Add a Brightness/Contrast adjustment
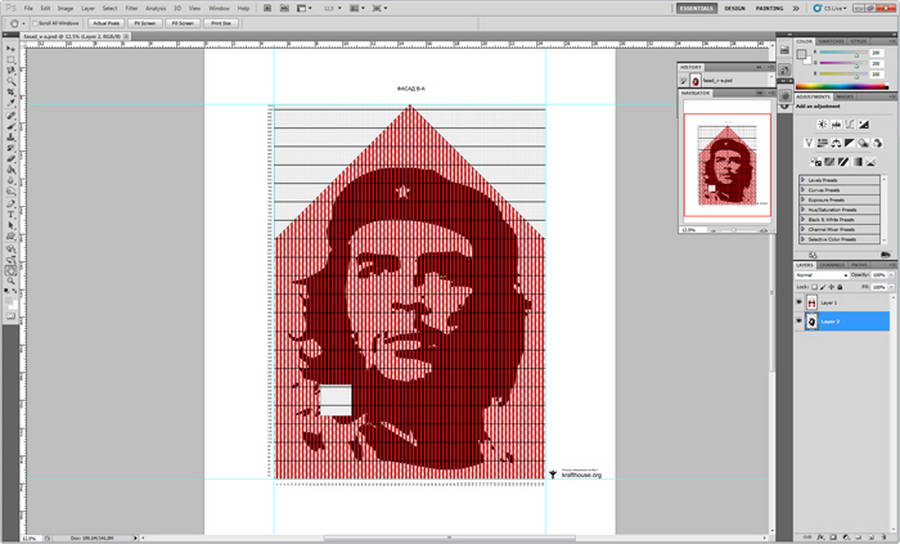Image resolution: width=900 pixels, height=544 pixels. [823, 125]
